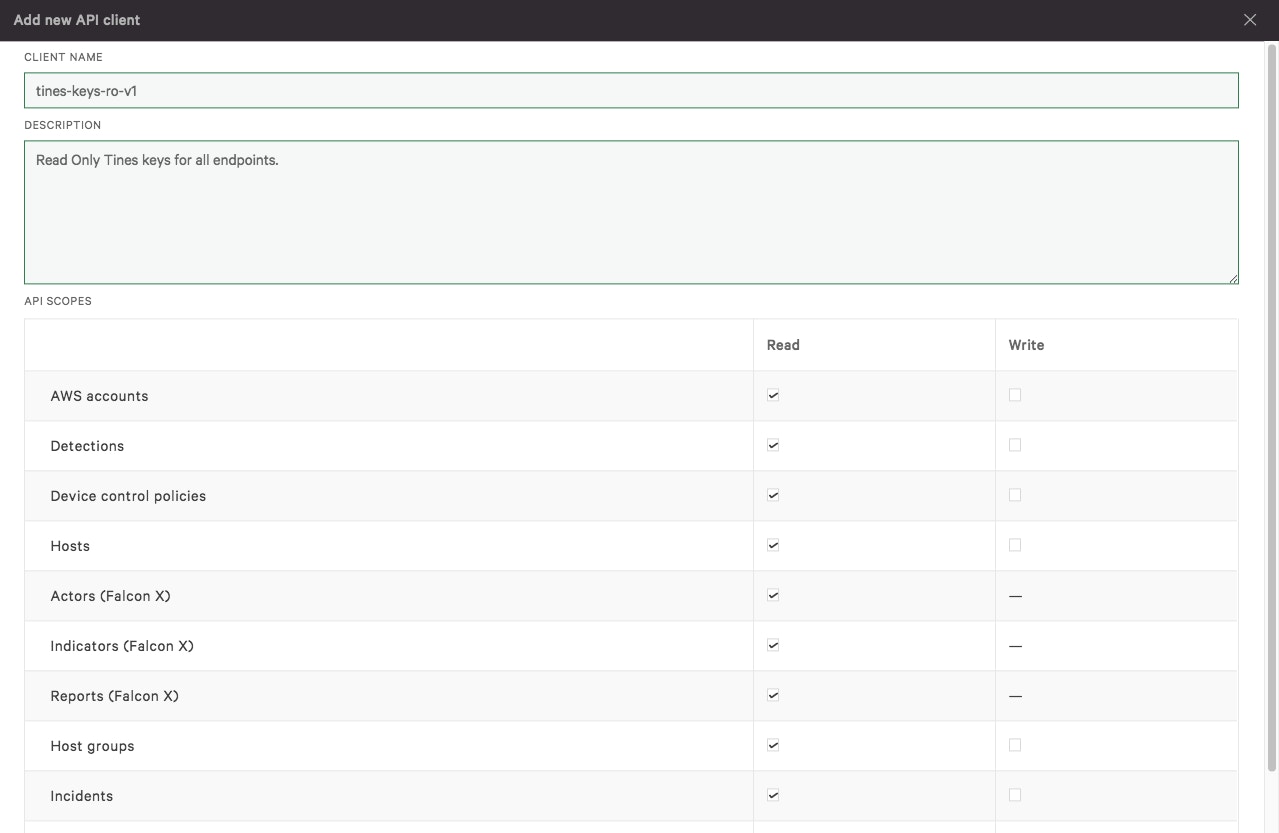
Task: Enable Write for AWS accounts
Action: (x=1015, y=395)
